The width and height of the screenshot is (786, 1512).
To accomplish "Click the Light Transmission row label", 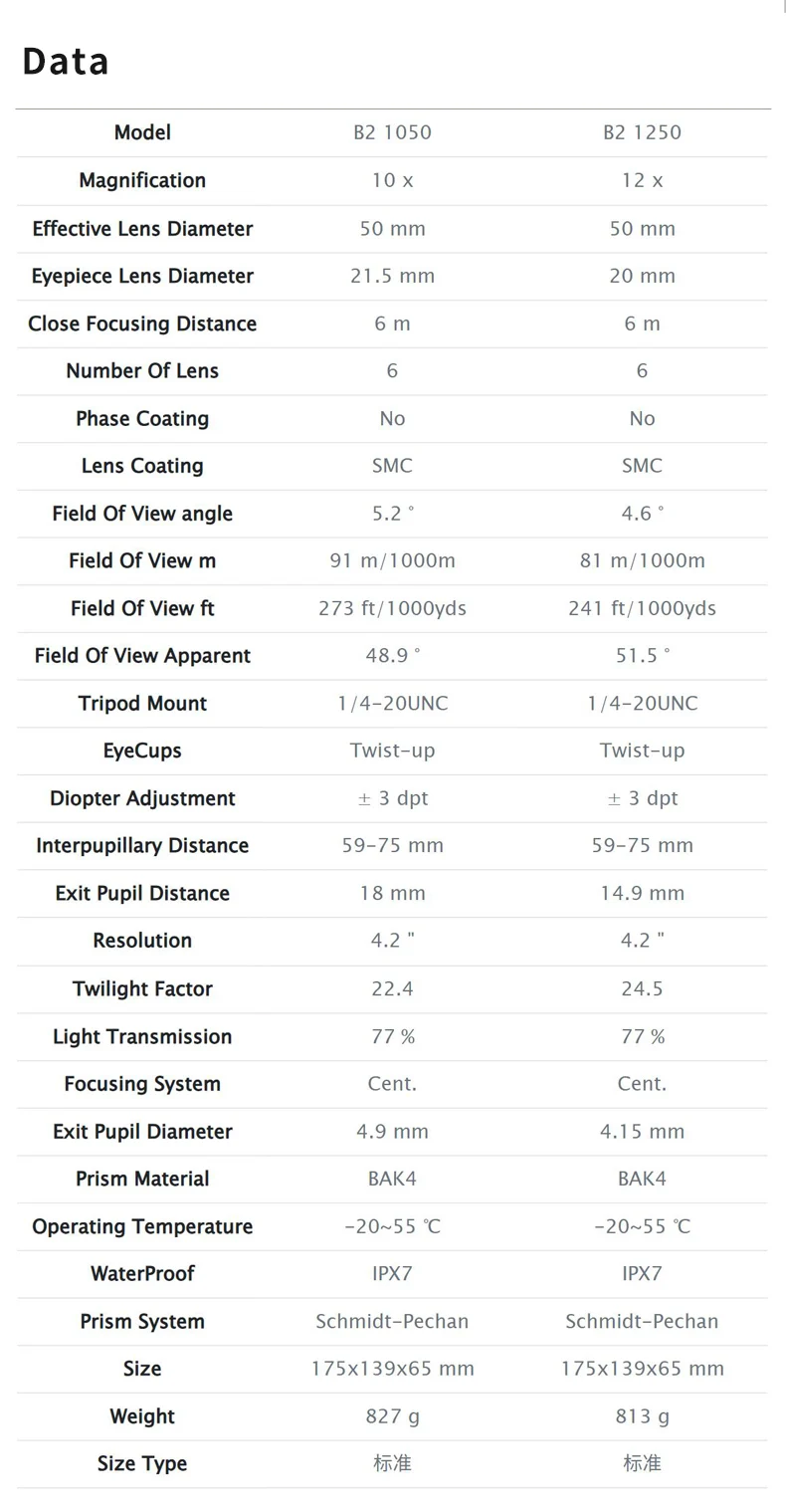I will tap(142, 1036).
